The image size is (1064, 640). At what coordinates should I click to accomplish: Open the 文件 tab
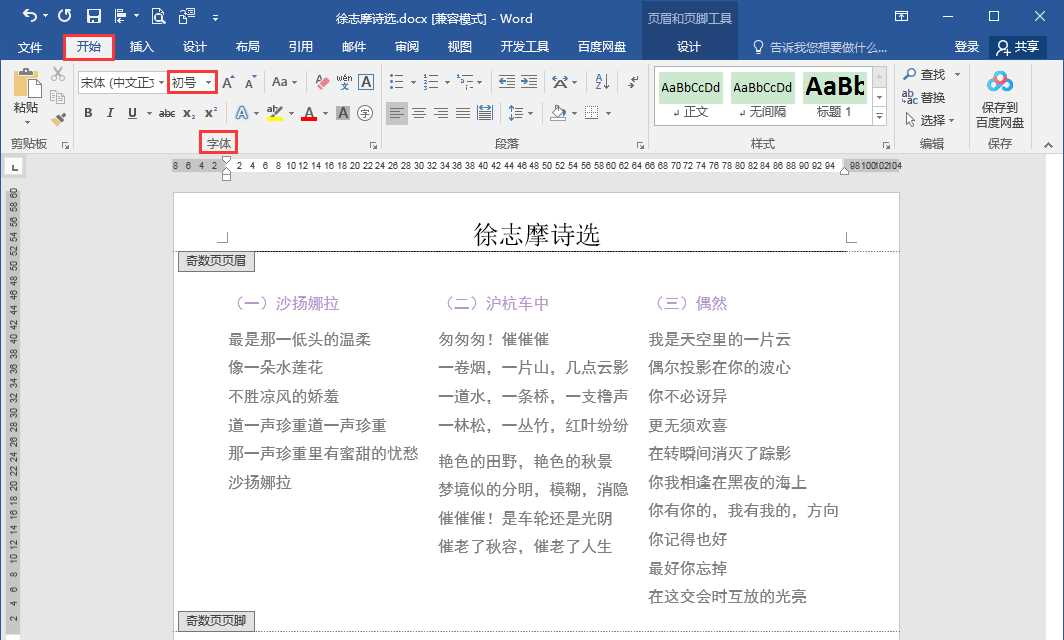tap(30, 47)
